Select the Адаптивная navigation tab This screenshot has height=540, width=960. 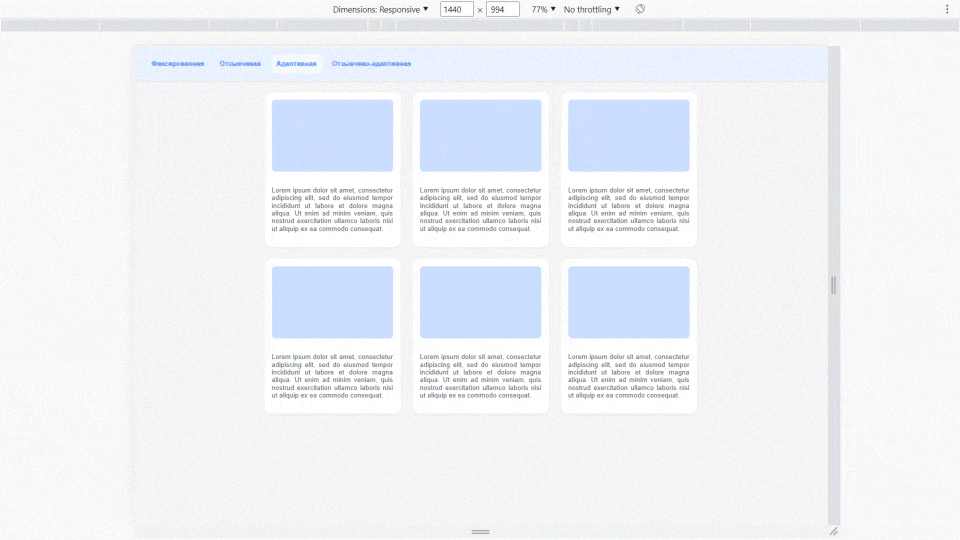tap(296, 64)
